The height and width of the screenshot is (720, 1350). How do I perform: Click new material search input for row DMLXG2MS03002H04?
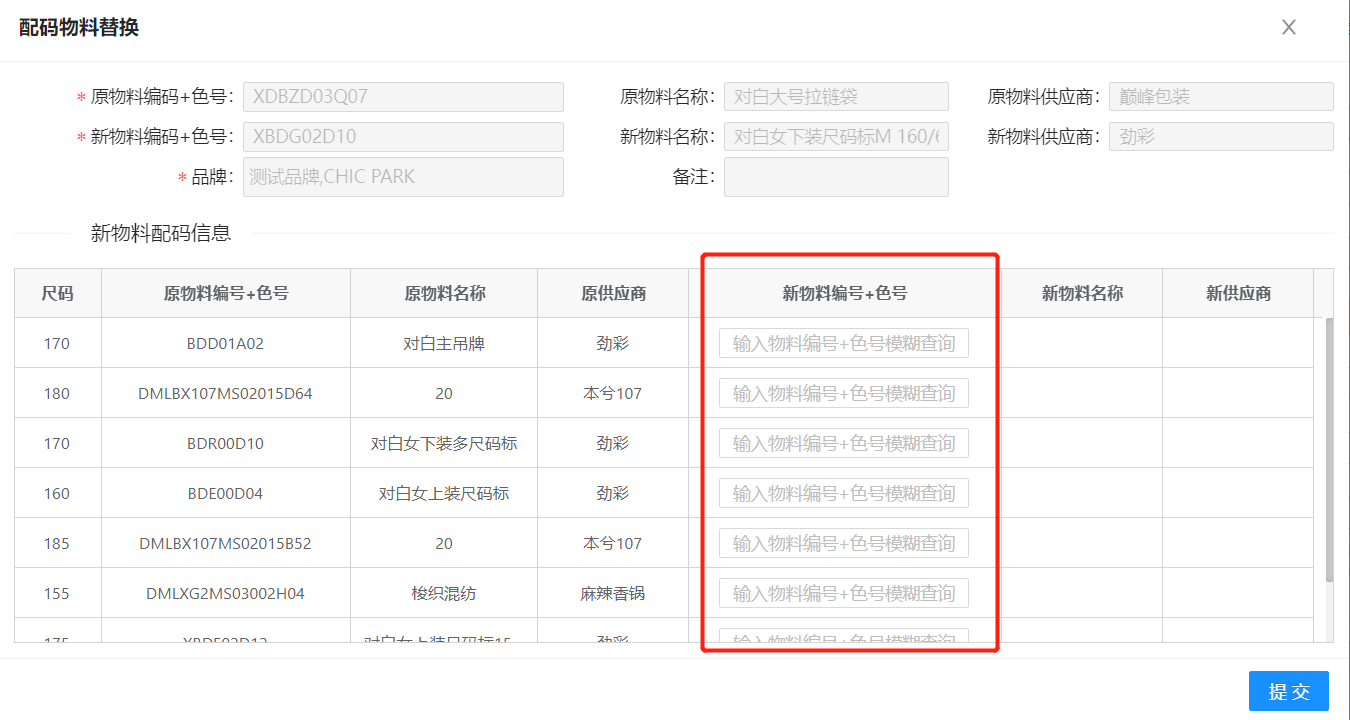[843, 594]
